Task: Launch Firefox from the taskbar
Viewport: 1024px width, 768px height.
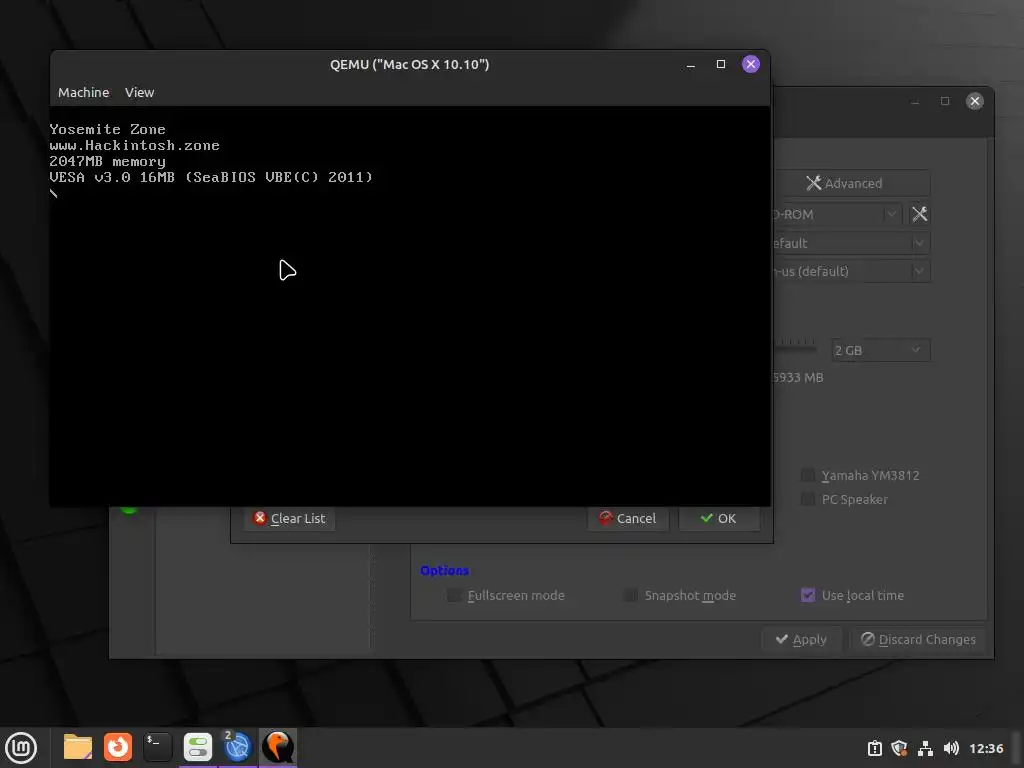Action: 118,748
